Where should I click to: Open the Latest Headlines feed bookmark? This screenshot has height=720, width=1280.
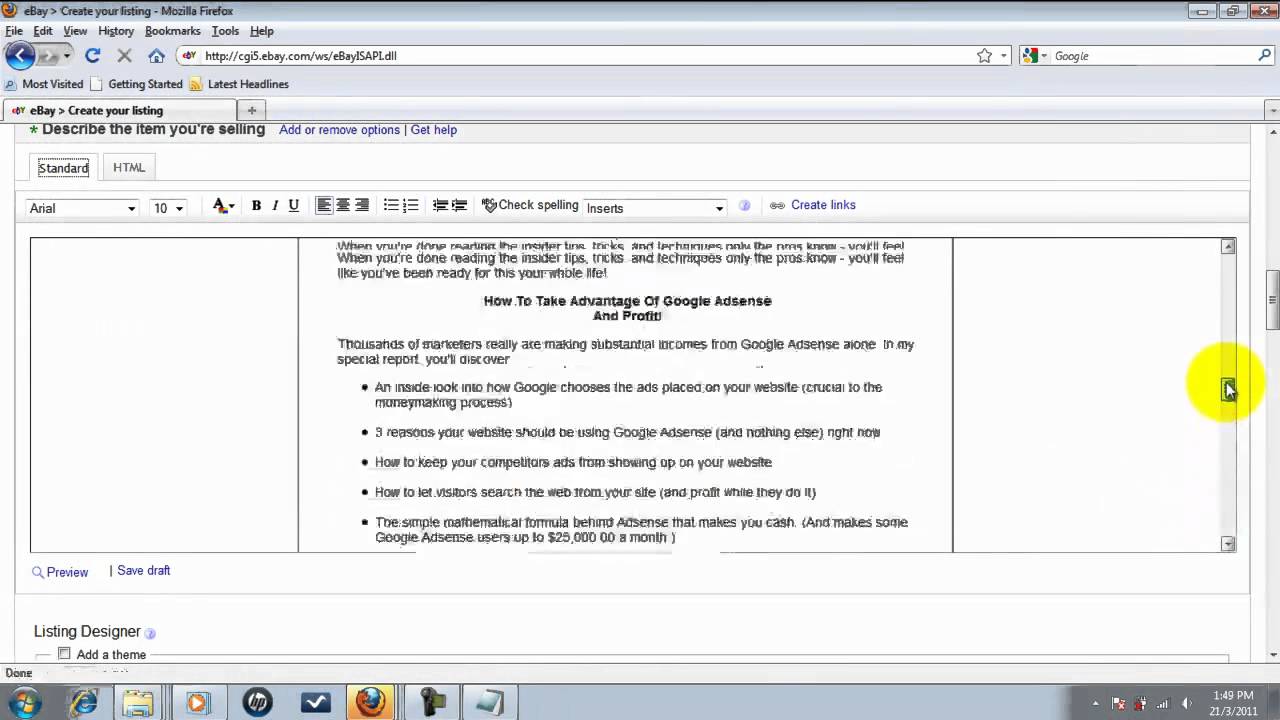(239, 84)
